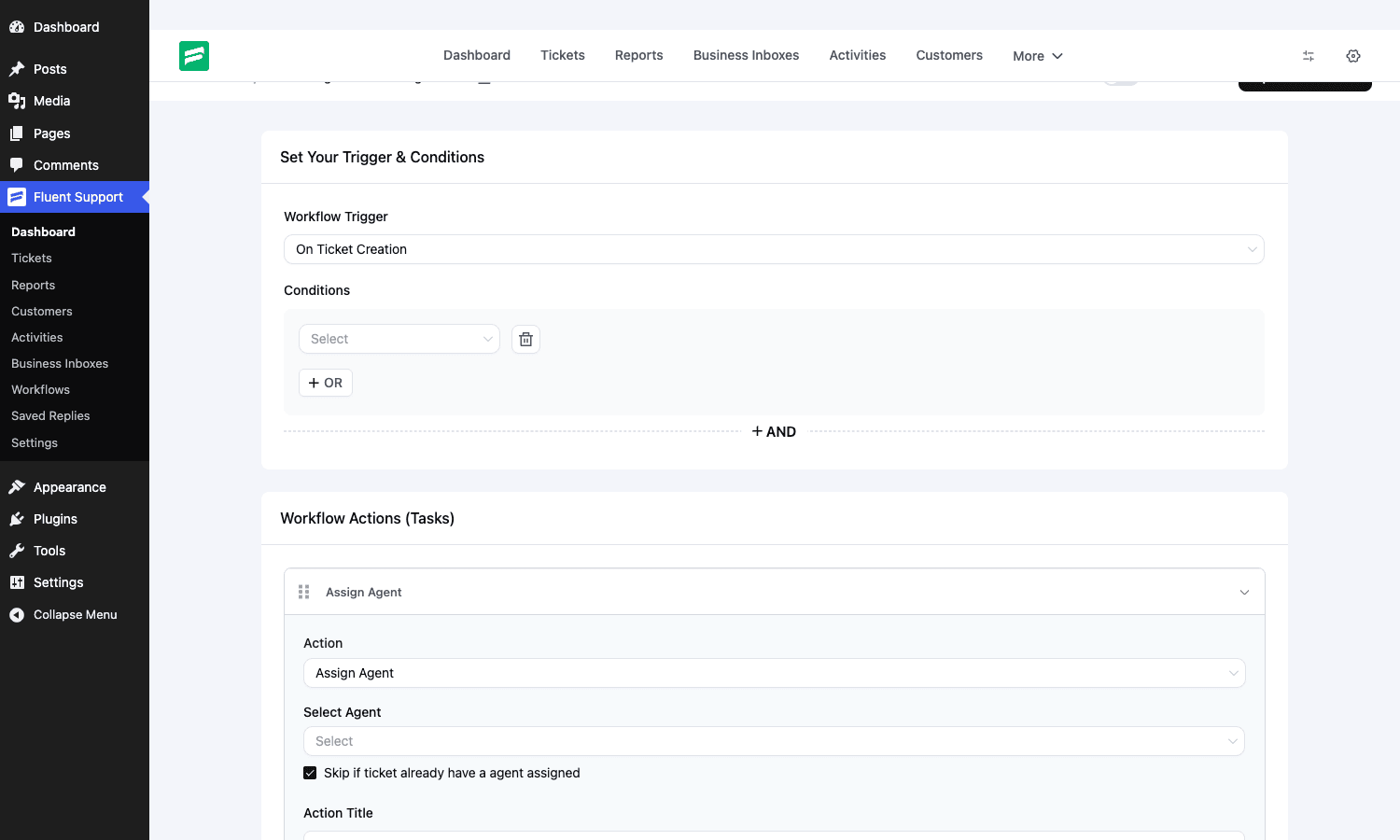Open the Select Agent dropdown
This screenshot has height=840, width=1400.
click(x=774, y=741)
